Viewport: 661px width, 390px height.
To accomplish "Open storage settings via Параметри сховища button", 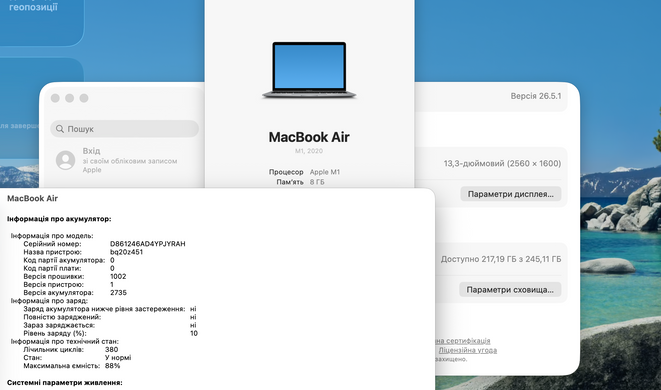I will click(510, 290).
